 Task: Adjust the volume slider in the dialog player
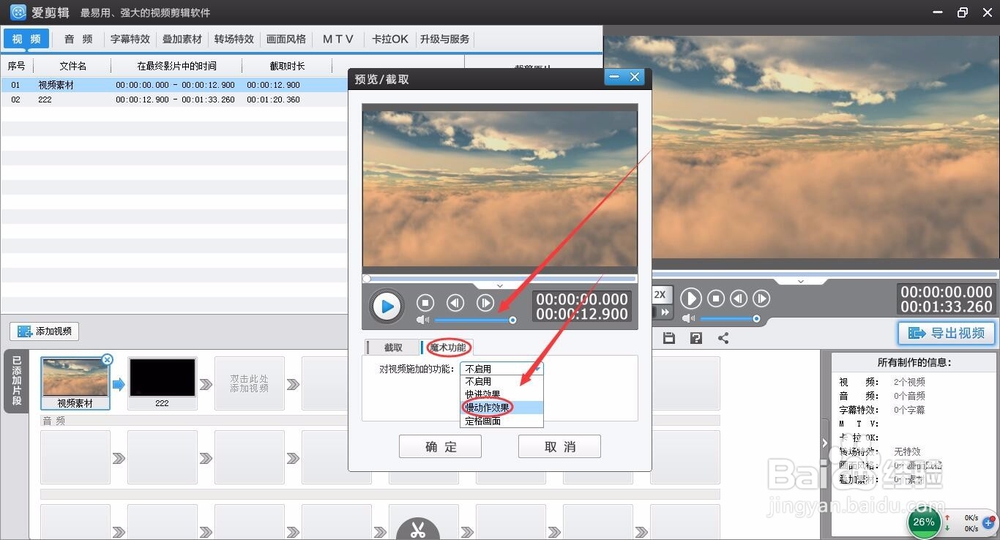[474, 319]
